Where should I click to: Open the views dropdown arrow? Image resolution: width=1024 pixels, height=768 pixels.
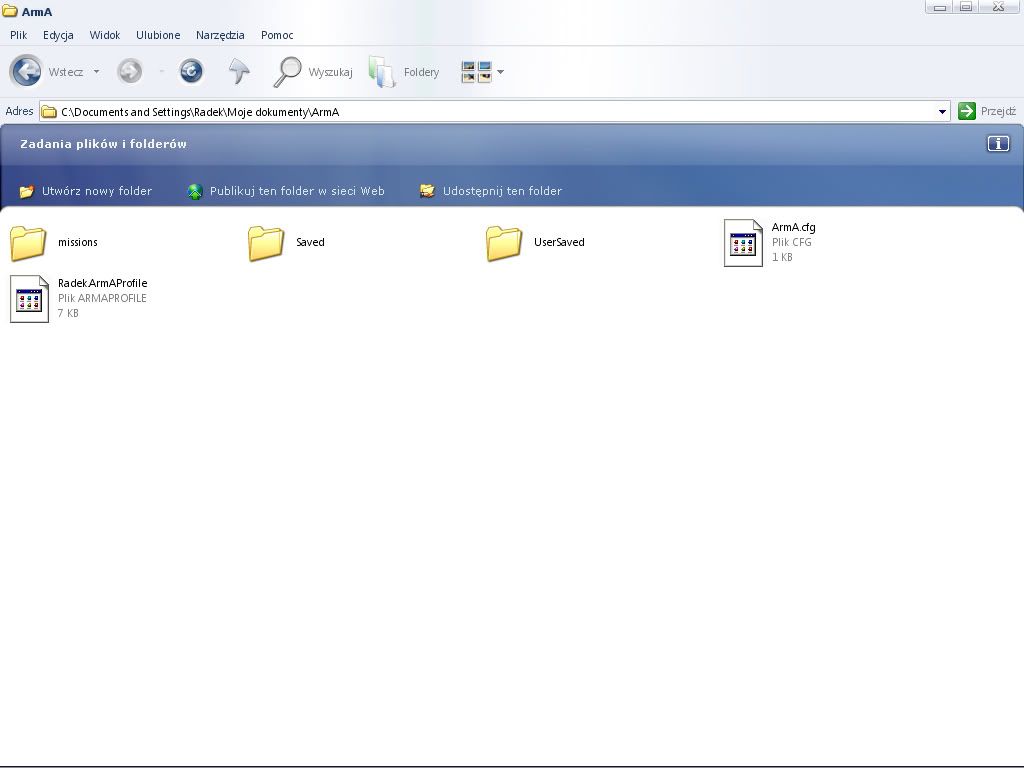tap(500, 72)
